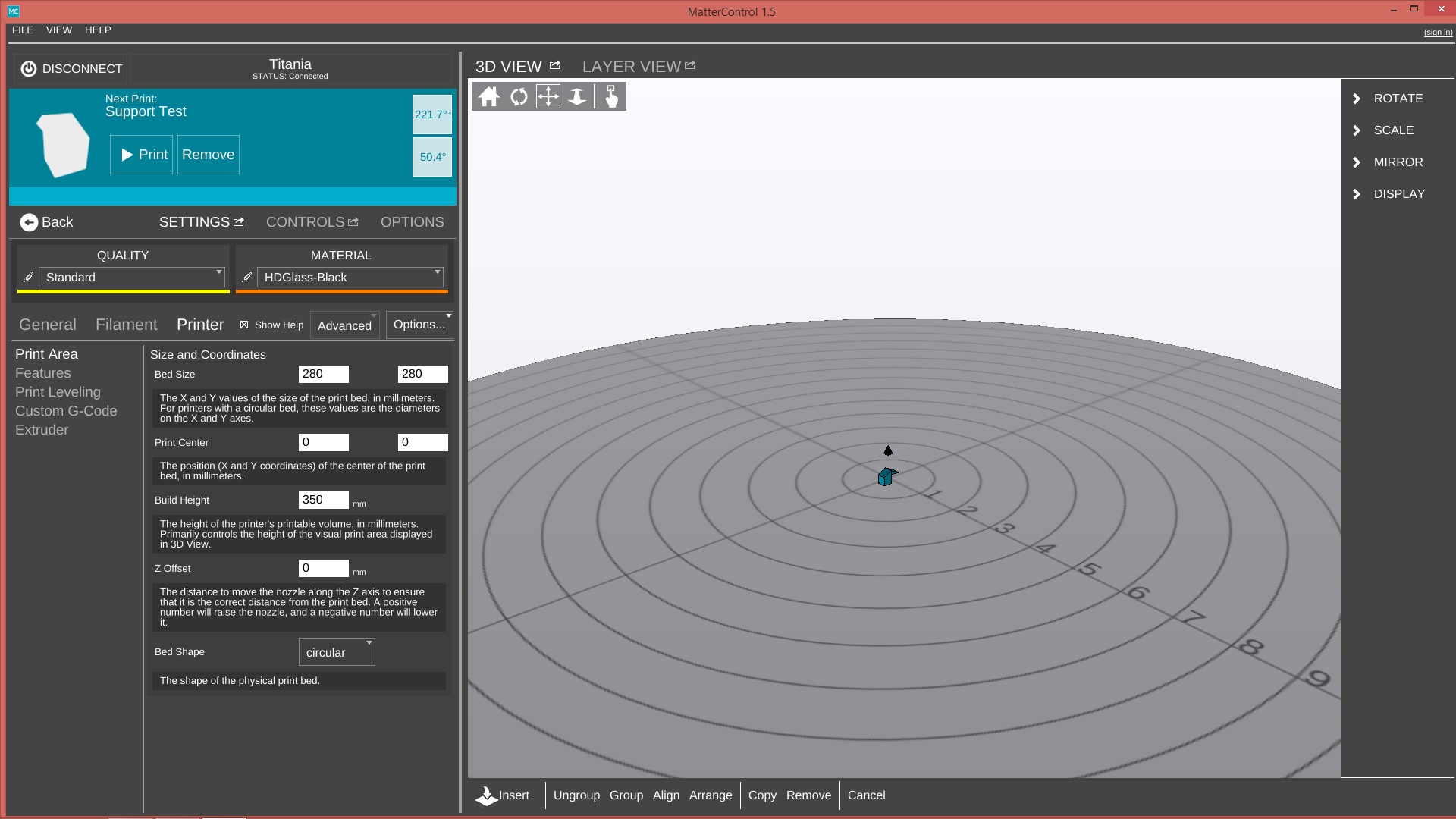
Task: Pop out the 3D View window
Action: (554, 66)
